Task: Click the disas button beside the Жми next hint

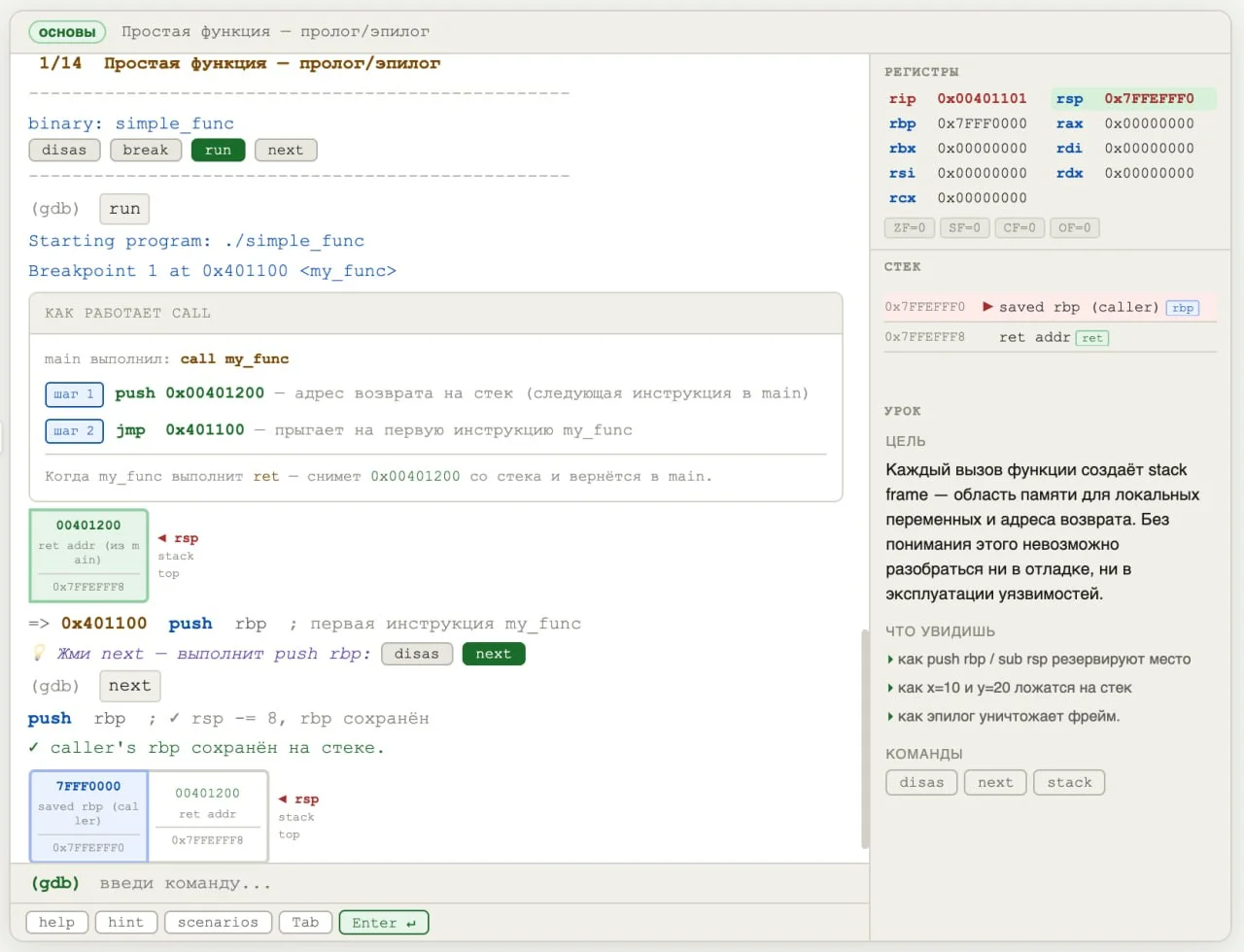Action: click(417, 654)
